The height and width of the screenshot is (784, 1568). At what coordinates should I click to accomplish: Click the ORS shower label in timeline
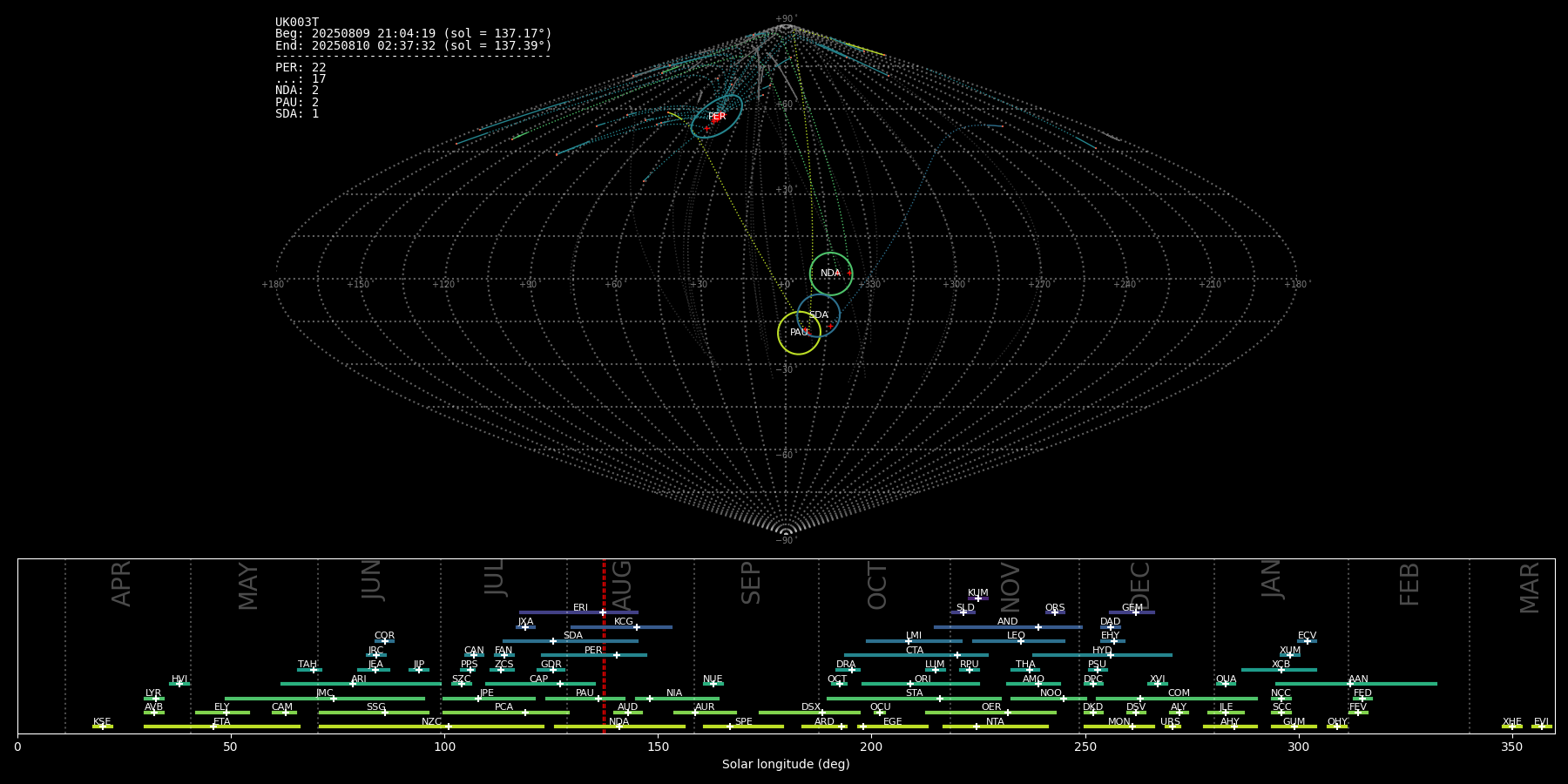1055,608
